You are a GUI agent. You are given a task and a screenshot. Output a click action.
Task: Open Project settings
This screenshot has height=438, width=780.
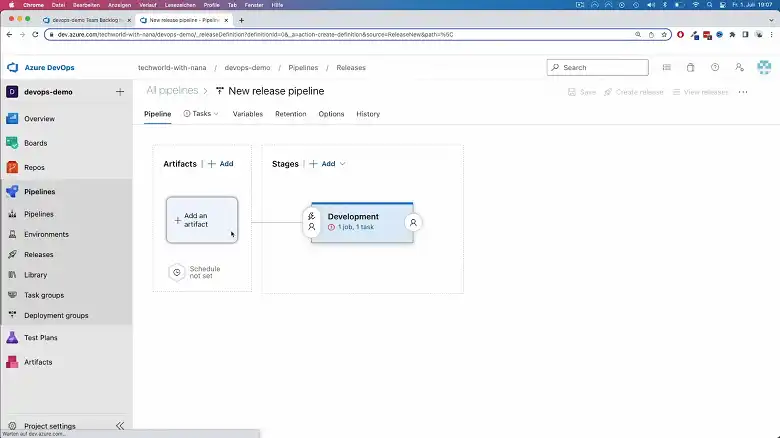coord(50,426)
